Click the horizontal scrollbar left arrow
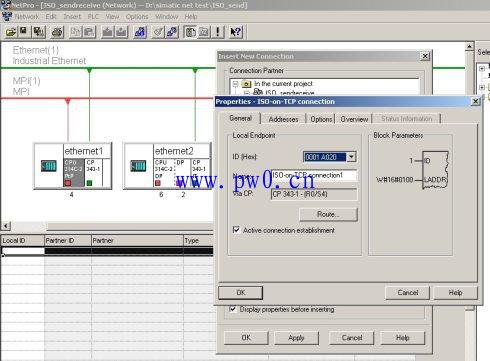 6,226
